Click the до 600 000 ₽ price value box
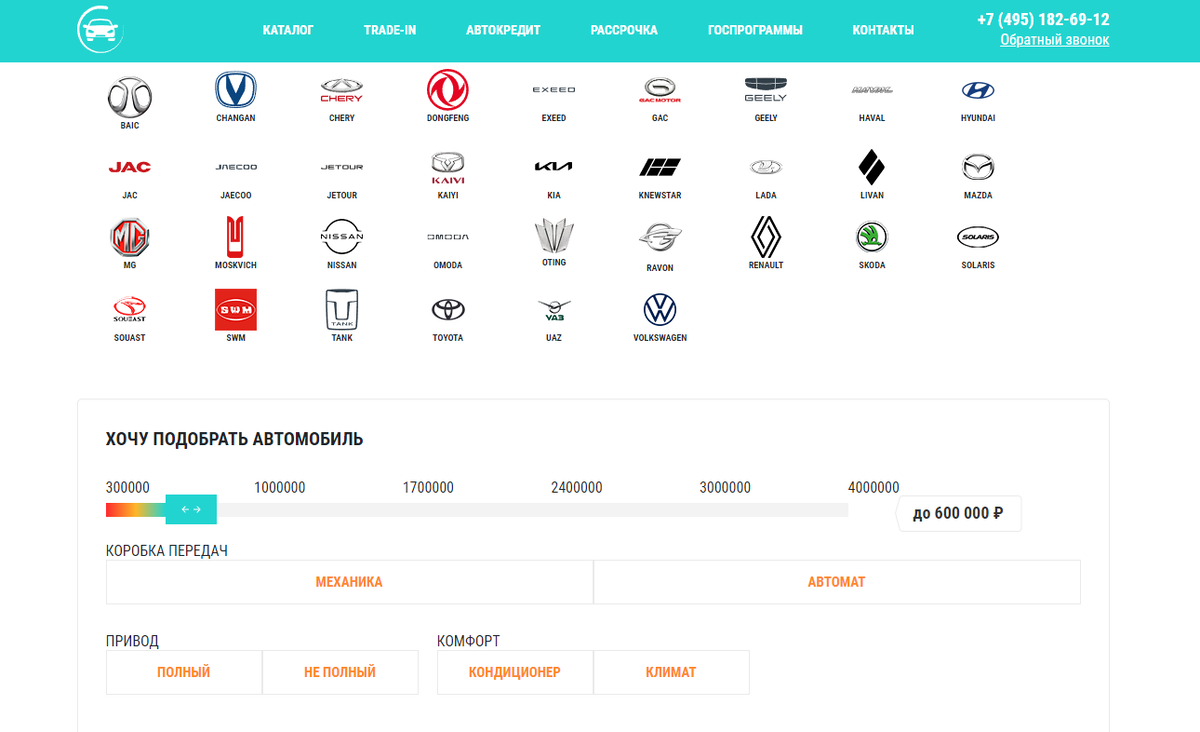The width and height of the screenshot is (1200, 732). [958, 513]
